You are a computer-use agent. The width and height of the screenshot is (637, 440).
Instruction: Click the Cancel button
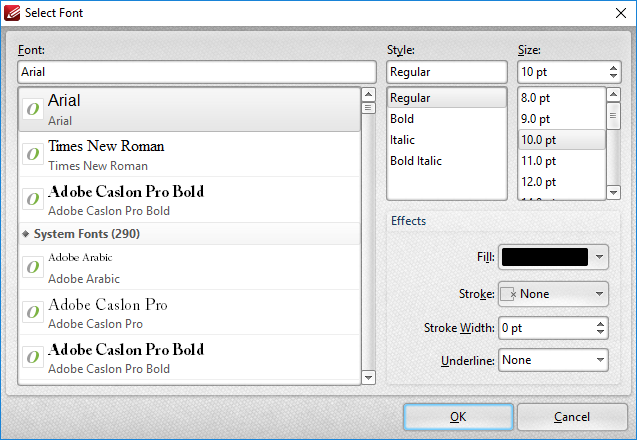click(x=572, y=417)
